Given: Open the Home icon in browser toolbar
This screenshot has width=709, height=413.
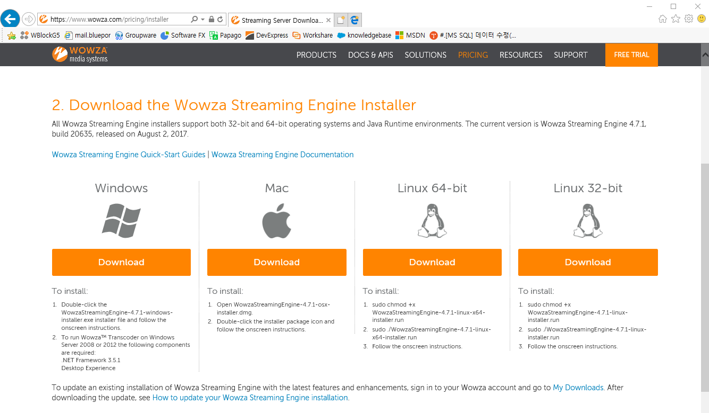Looking at the screenshot, I should (662, 19).
